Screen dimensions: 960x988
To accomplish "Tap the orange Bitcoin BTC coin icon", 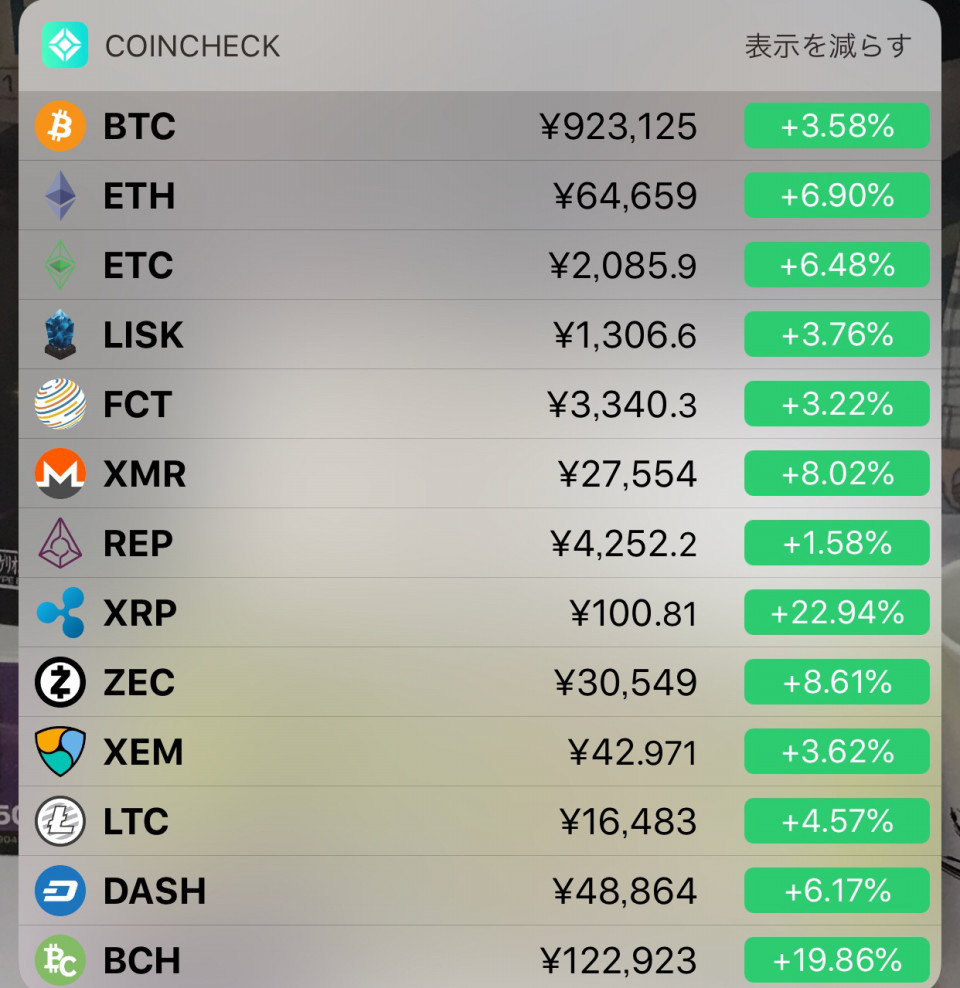I will coord(60,126).
